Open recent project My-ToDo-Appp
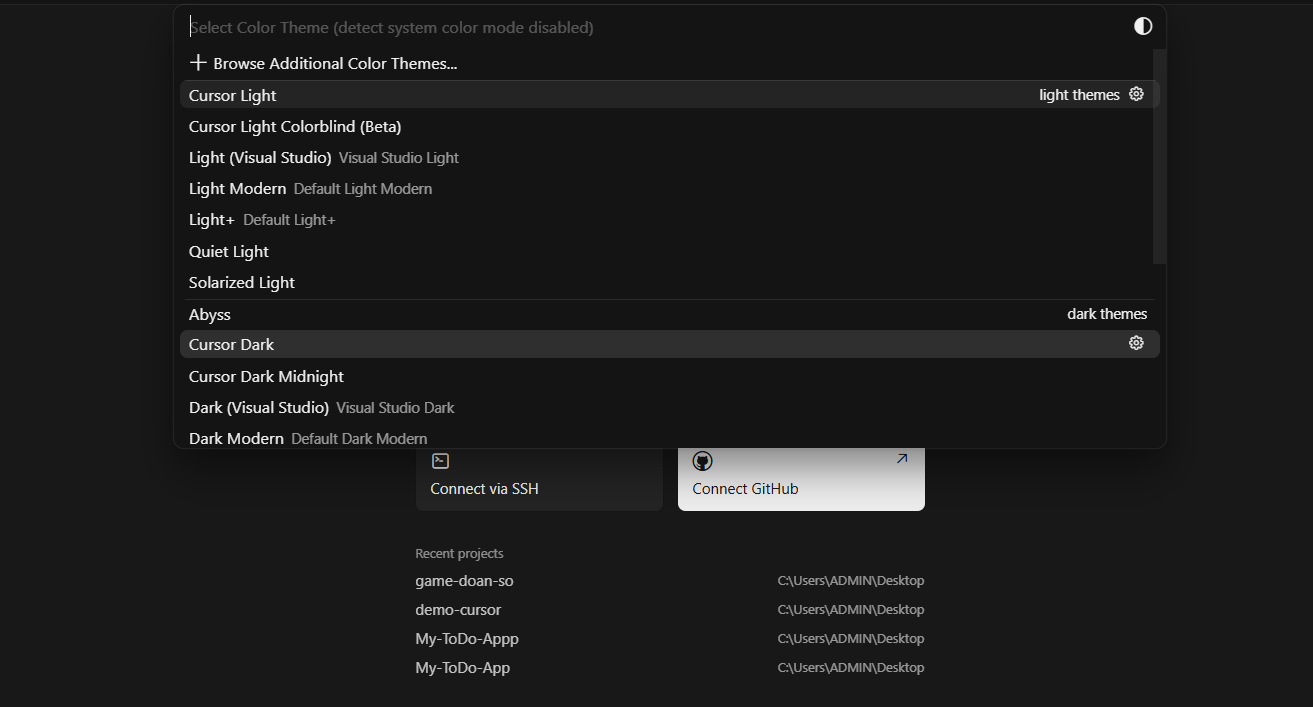The width and height of the screenshot is (1313, 707). click(x=467, y=638)
